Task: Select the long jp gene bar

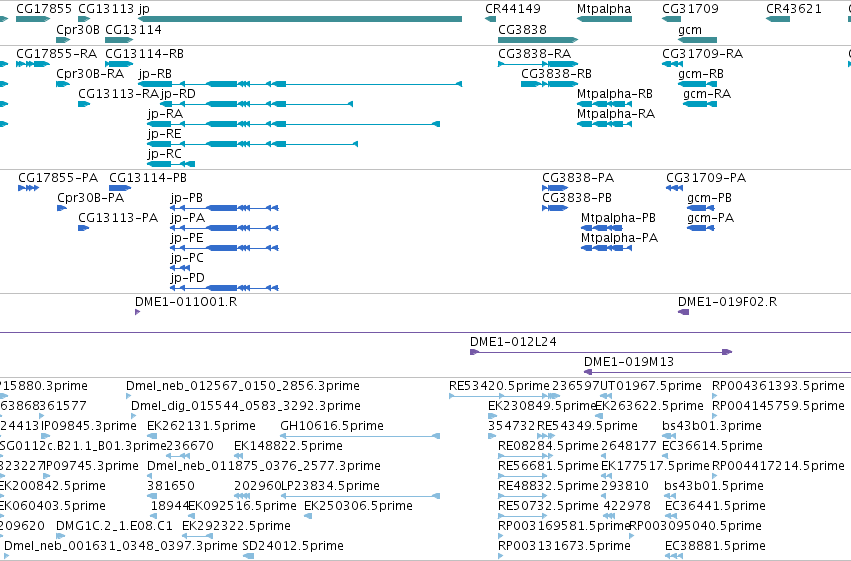Action: point(300,19)
